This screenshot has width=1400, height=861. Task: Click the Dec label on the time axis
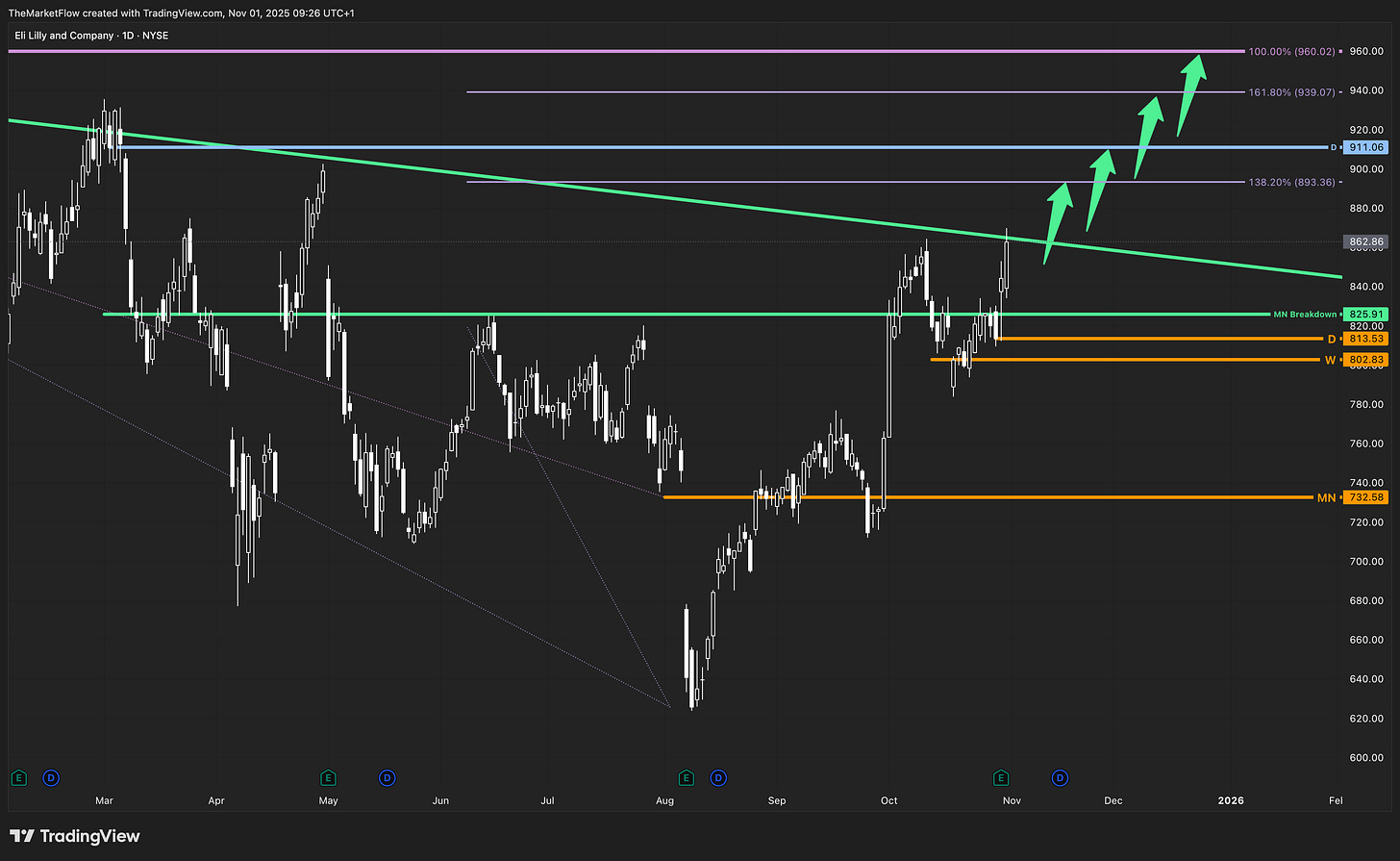1113,800
